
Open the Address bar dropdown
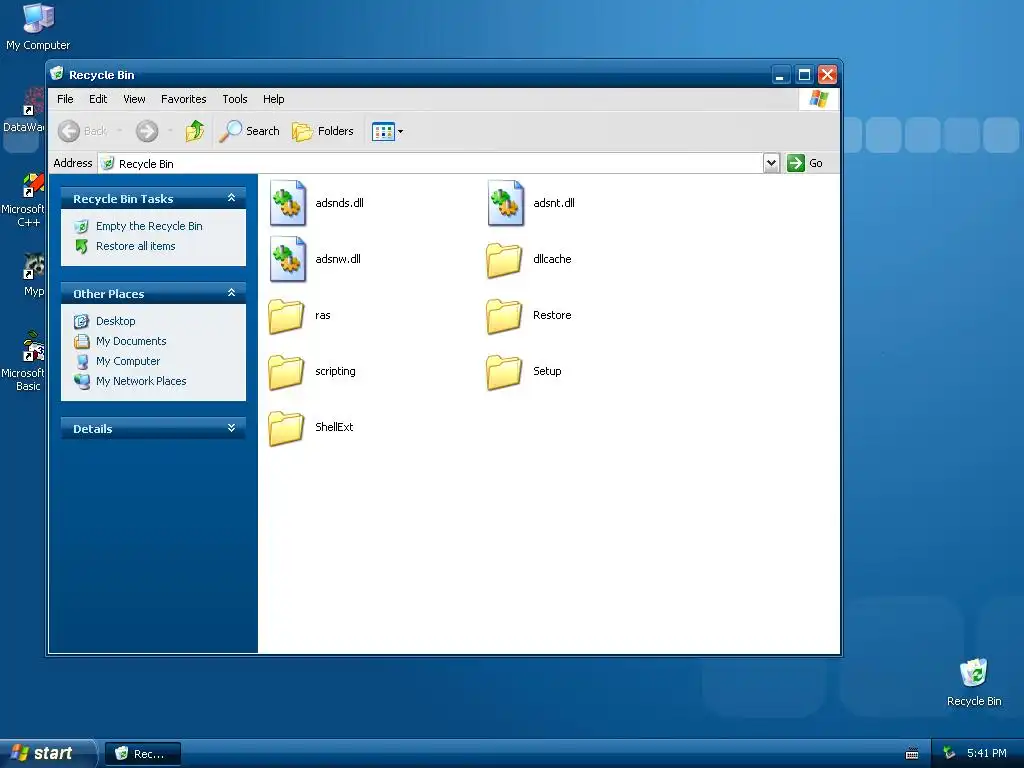click(x=771, y=163)
